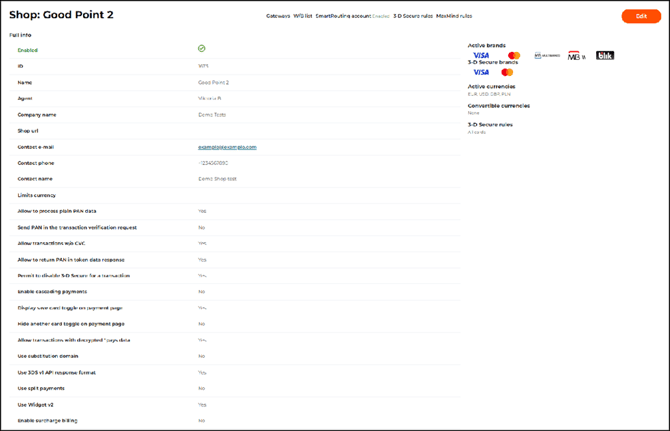The height and width of the screenshot is (431, 670).
Task: Click the contact e-mail address link
Action: pos(227,147)
